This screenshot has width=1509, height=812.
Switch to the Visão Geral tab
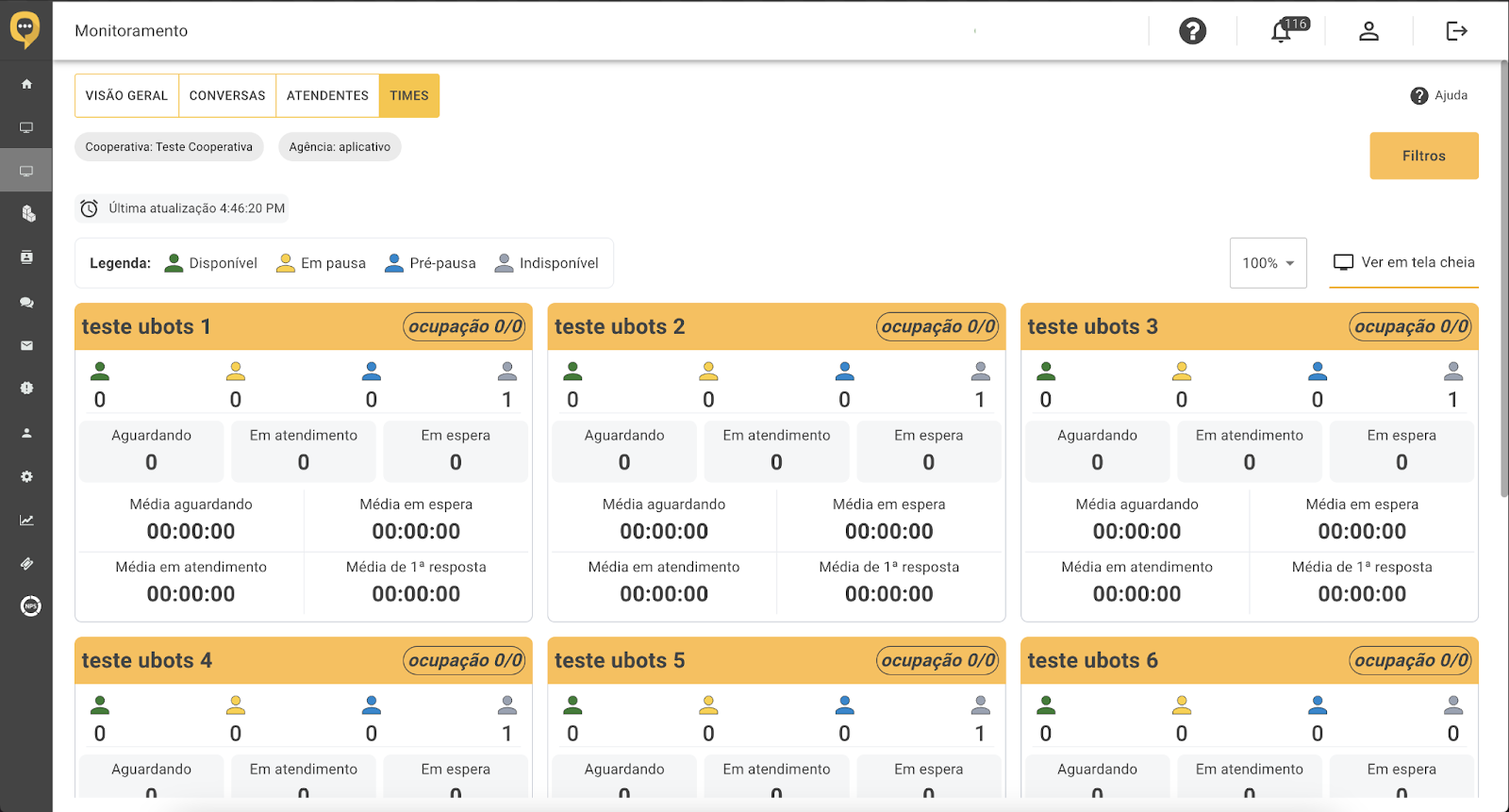(x=126, y=96)
